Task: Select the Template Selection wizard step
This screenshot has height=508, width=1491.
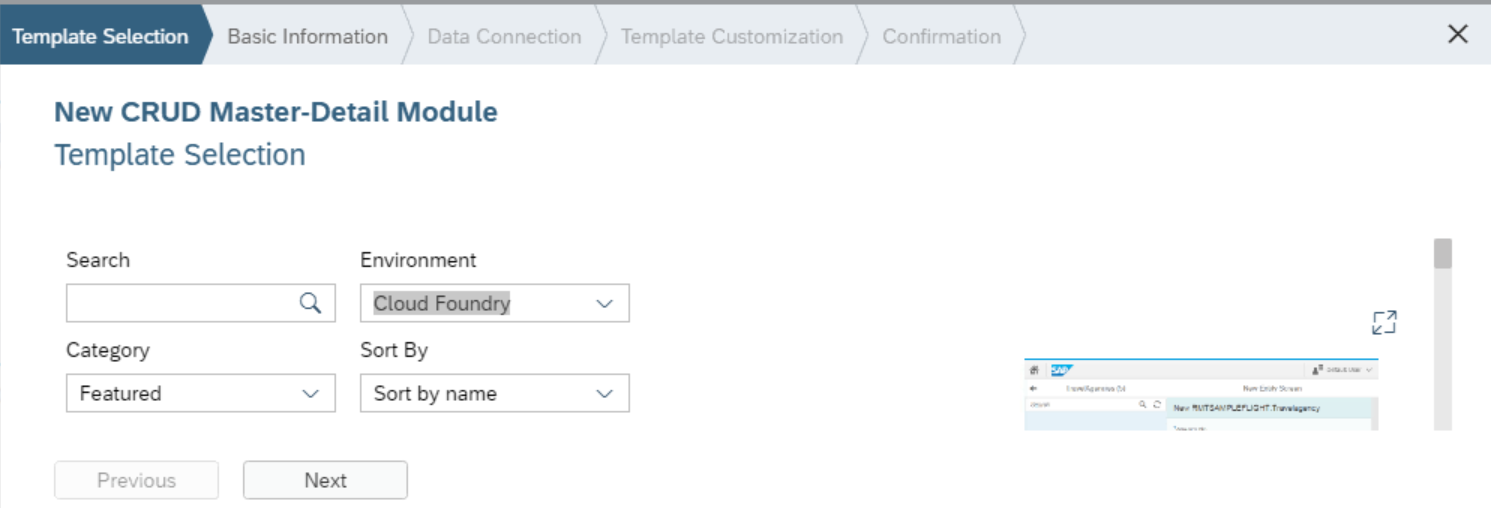Action: (x=100, y=36)
